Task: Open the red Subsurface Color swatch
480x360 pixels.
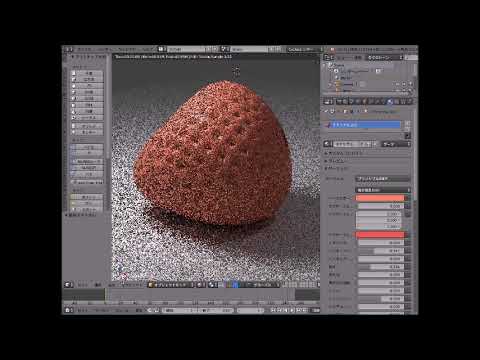Action: 380,235
